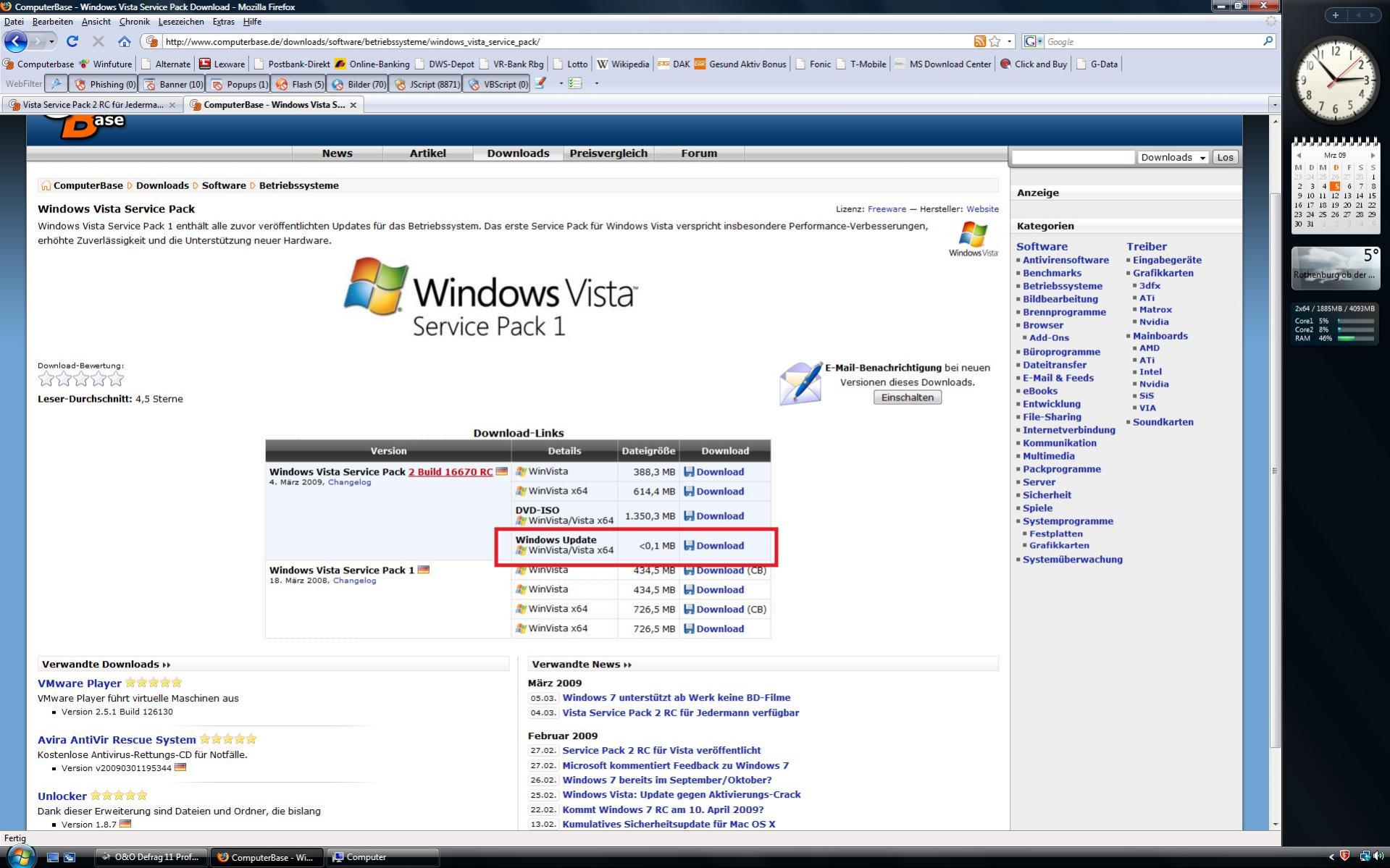Click the WebFilter pencil edit icon
Image resolution: width=1390 pixels, height=868 pixels.
[x=540, y=83]
